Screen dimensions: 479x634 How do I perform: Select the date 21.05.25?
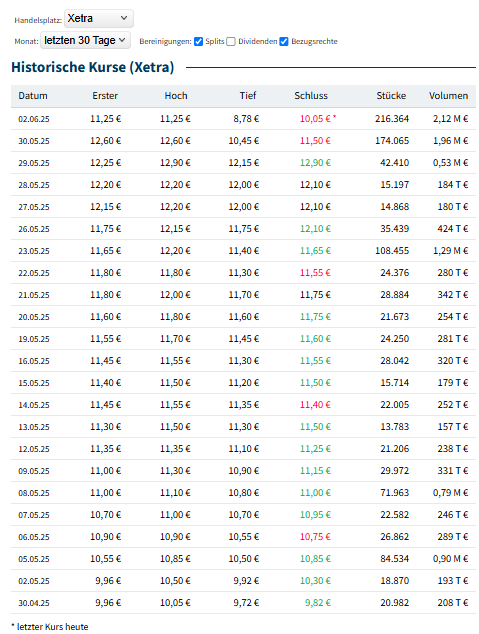click(x=34, y=295)
